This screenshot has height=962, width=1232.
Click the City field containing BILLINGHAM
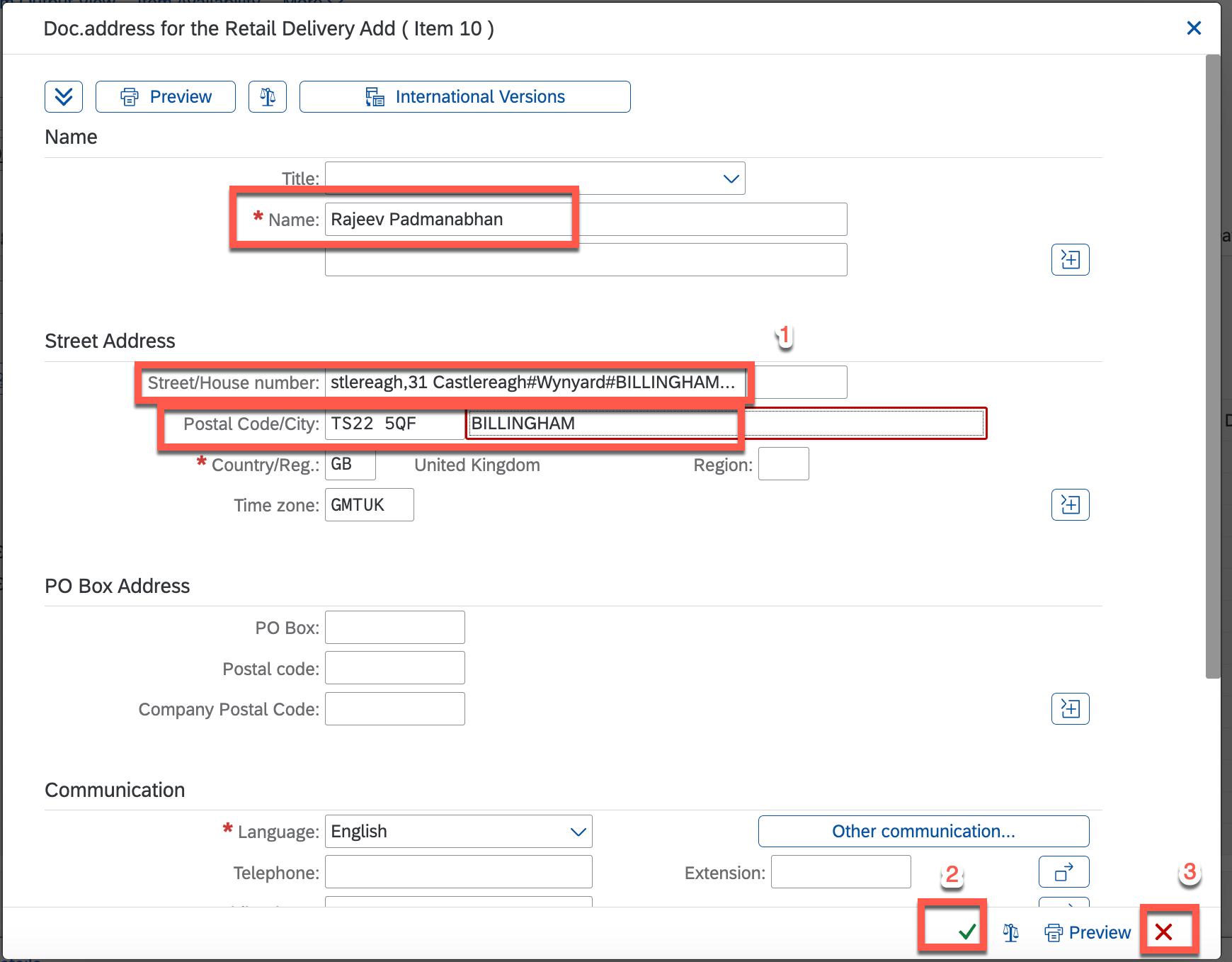click(725, 424)
